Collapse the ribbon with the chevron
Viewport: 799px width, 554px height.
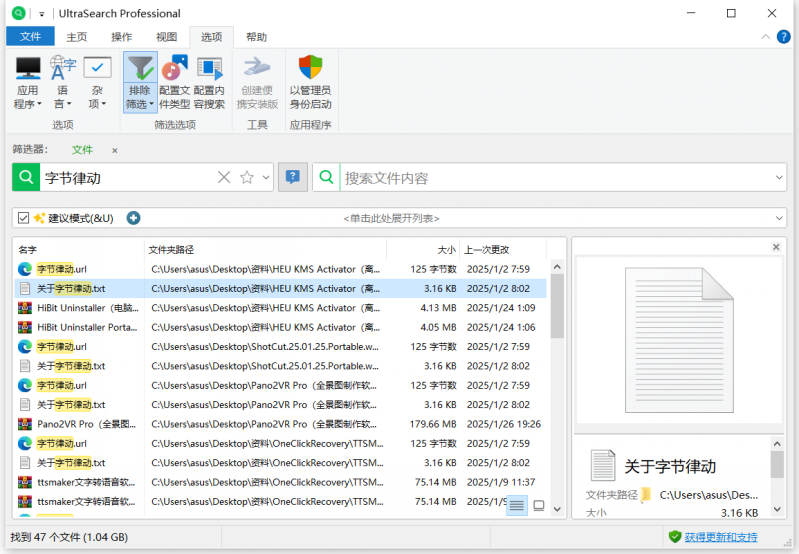pos(765,37)
